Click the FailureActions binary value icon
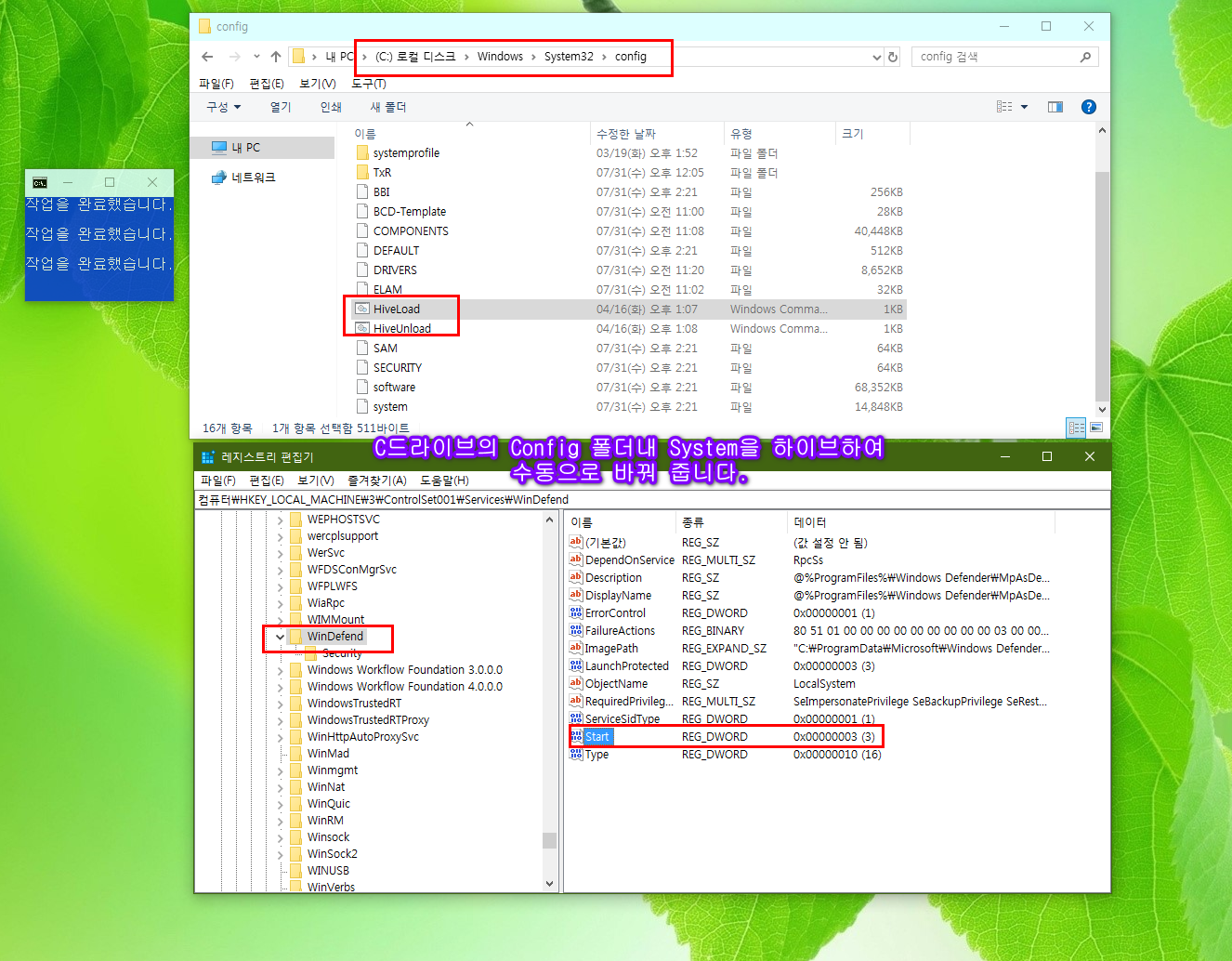Viewport: 1232px width, 961px height. 576,630
